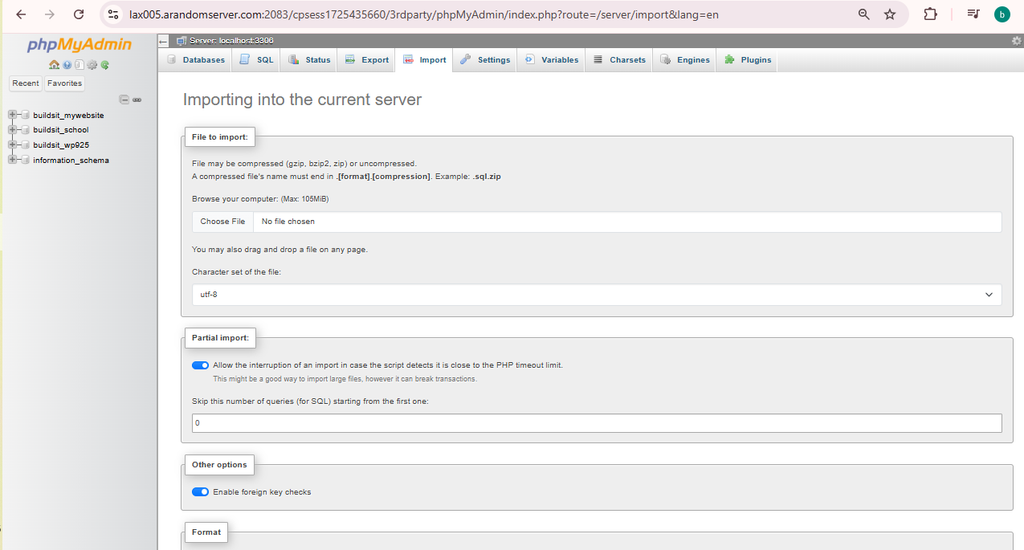Click phpMyAdmin logo

click(79, 44)
